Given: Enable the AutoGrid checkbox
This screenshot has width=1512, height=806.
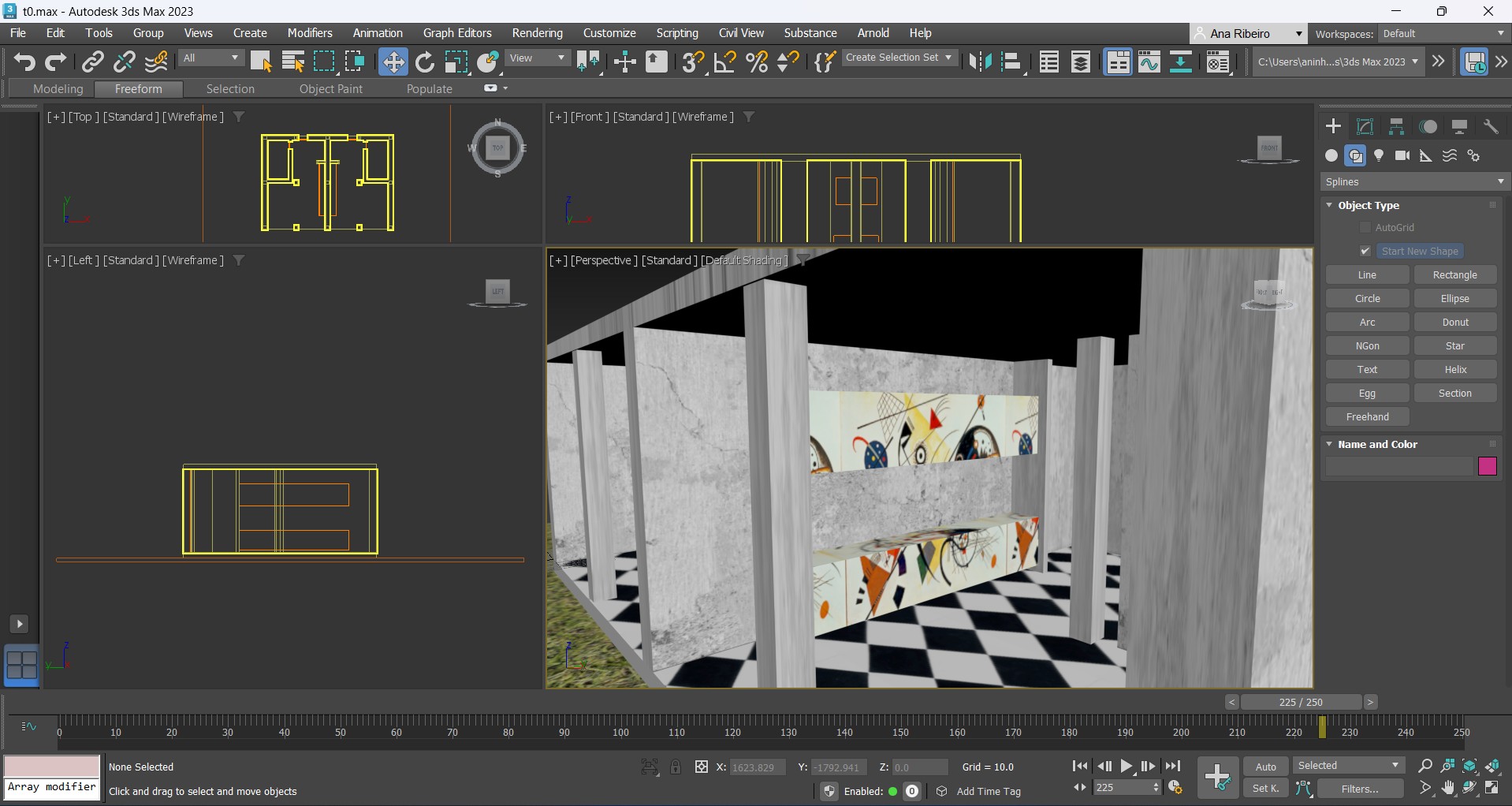Looking at the screenshot, I should pos(1365,227).
